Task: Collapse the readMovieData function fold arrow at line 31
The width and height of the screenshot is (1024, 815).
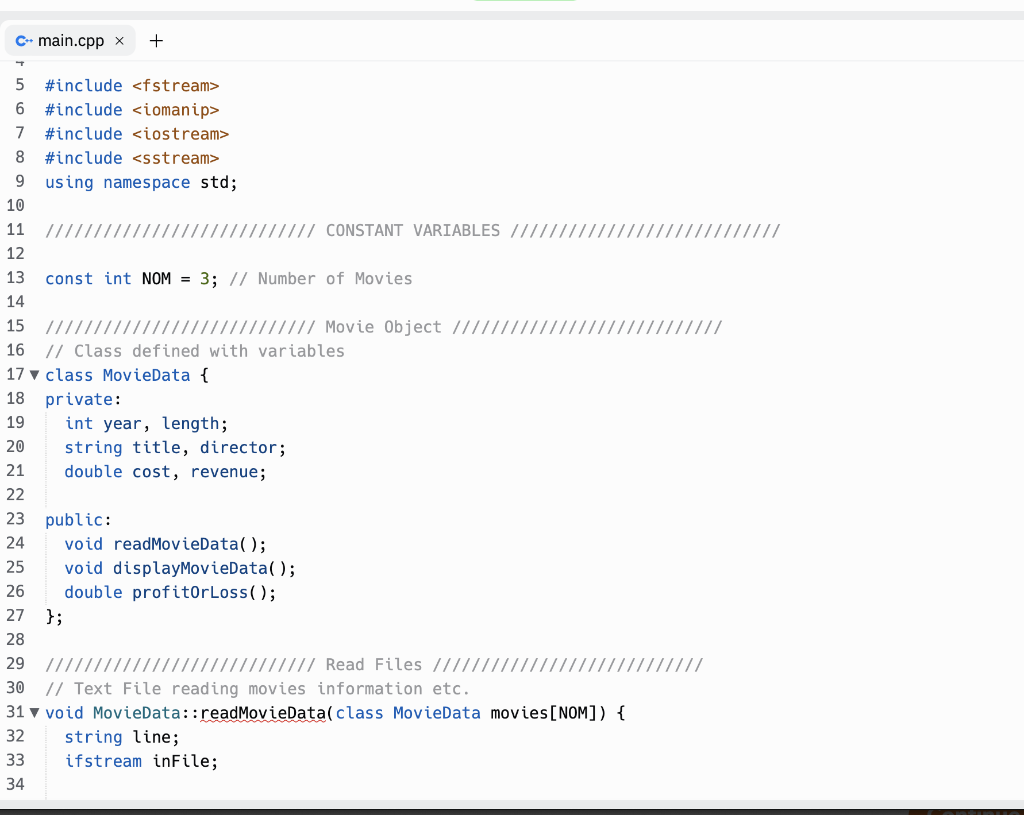Action: (35, 712)
